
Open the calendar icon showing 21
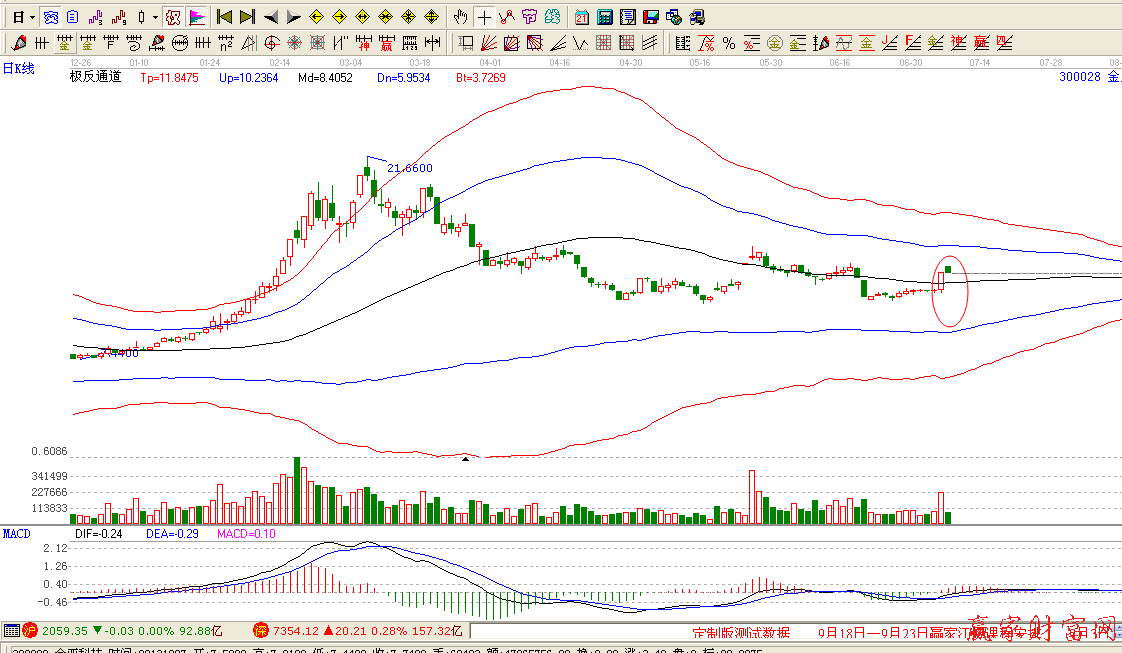click(582, 17)
